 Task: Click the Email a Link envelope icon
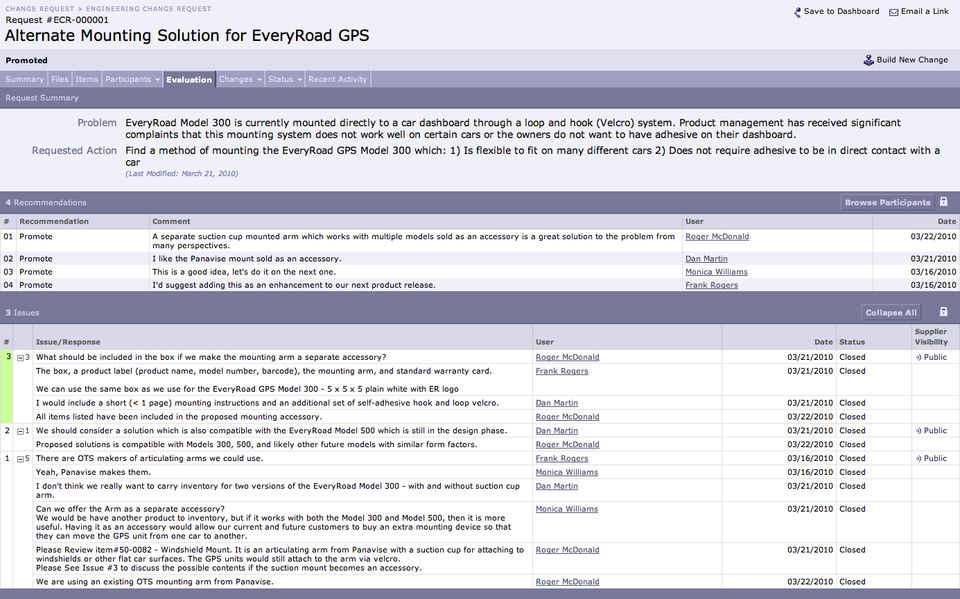point(893,12)
